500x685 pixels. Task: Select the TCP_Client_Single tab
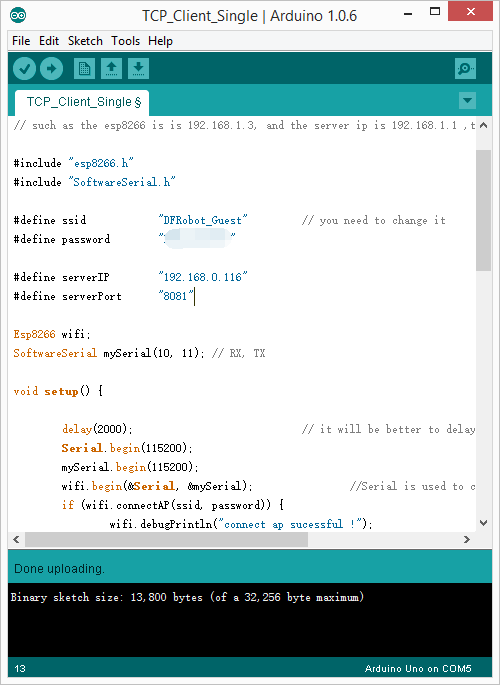coord(83,103)
